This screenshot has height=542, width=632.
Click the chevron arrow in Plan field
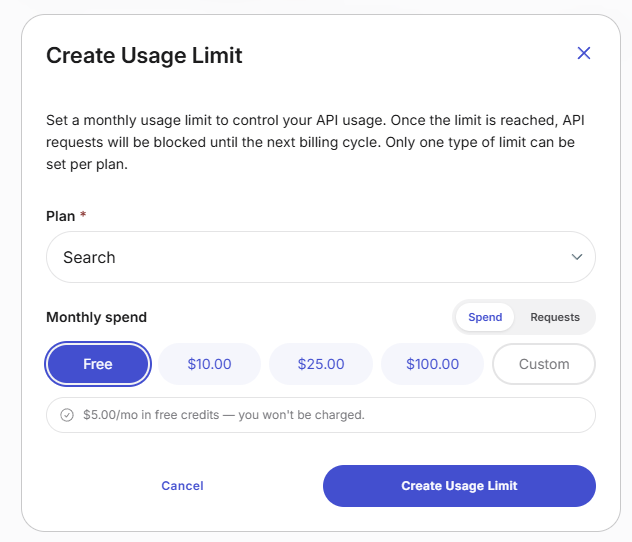(577, 257)
